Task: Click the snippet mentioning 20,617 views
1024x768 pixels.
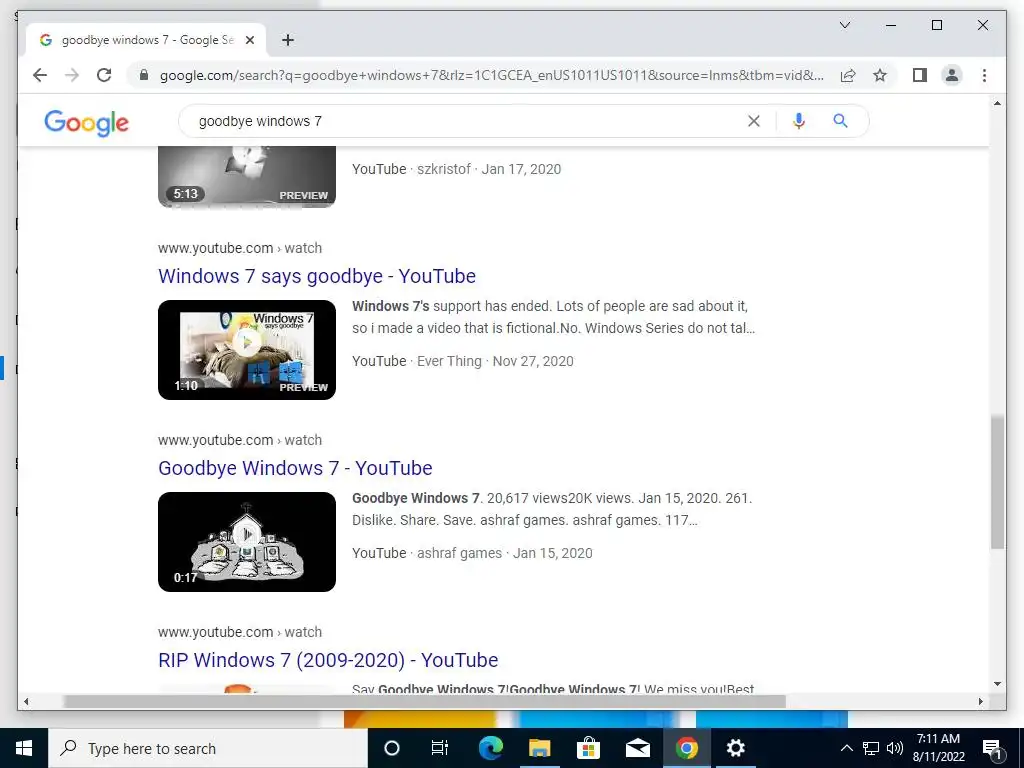Action: [x=552, y=509]
